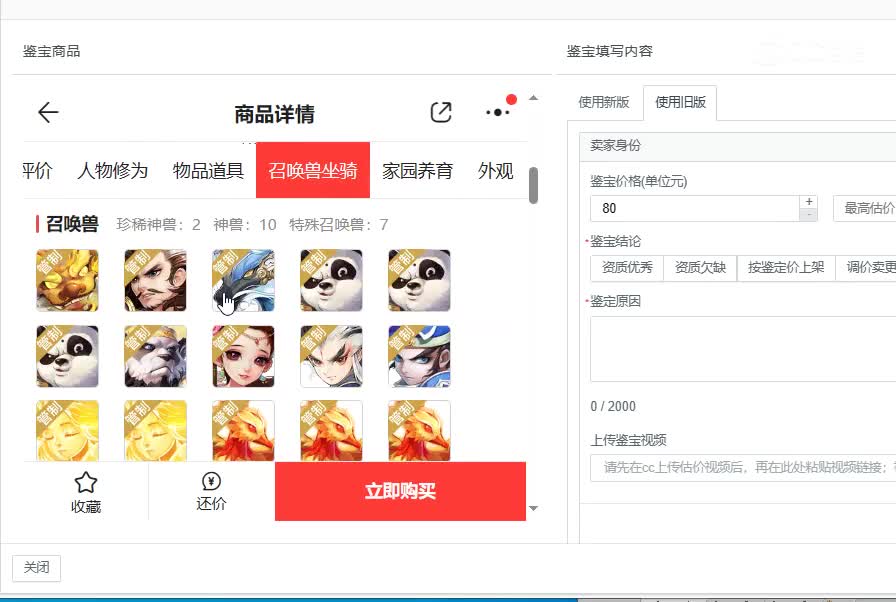Select the first red phoenix thumbnail
The height and width of the screenshot is (602, 896).
tap(243, 431)
